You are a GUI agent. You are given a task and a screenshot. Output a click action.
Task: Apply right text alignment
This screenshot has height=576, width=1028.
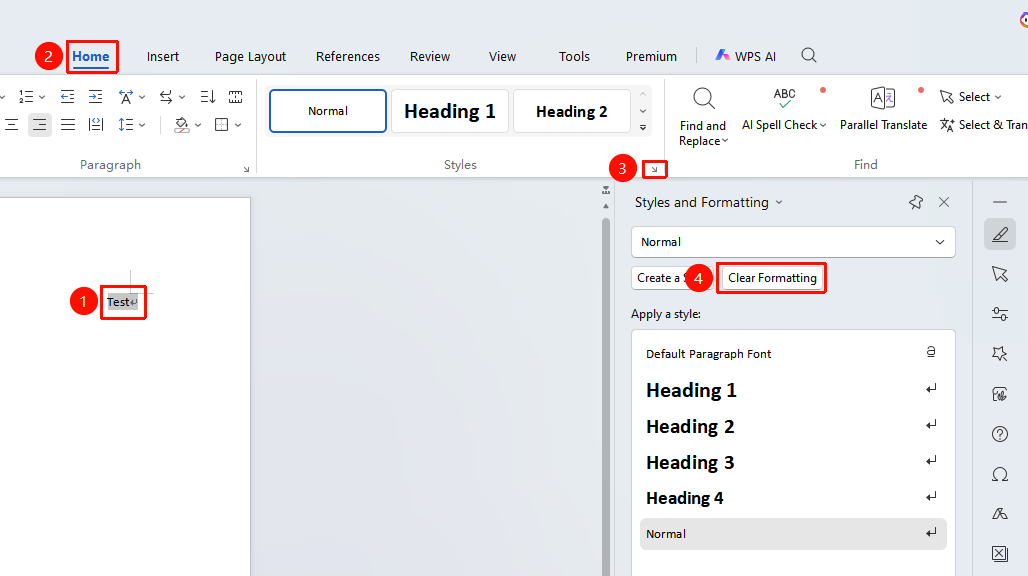(39, 125)
